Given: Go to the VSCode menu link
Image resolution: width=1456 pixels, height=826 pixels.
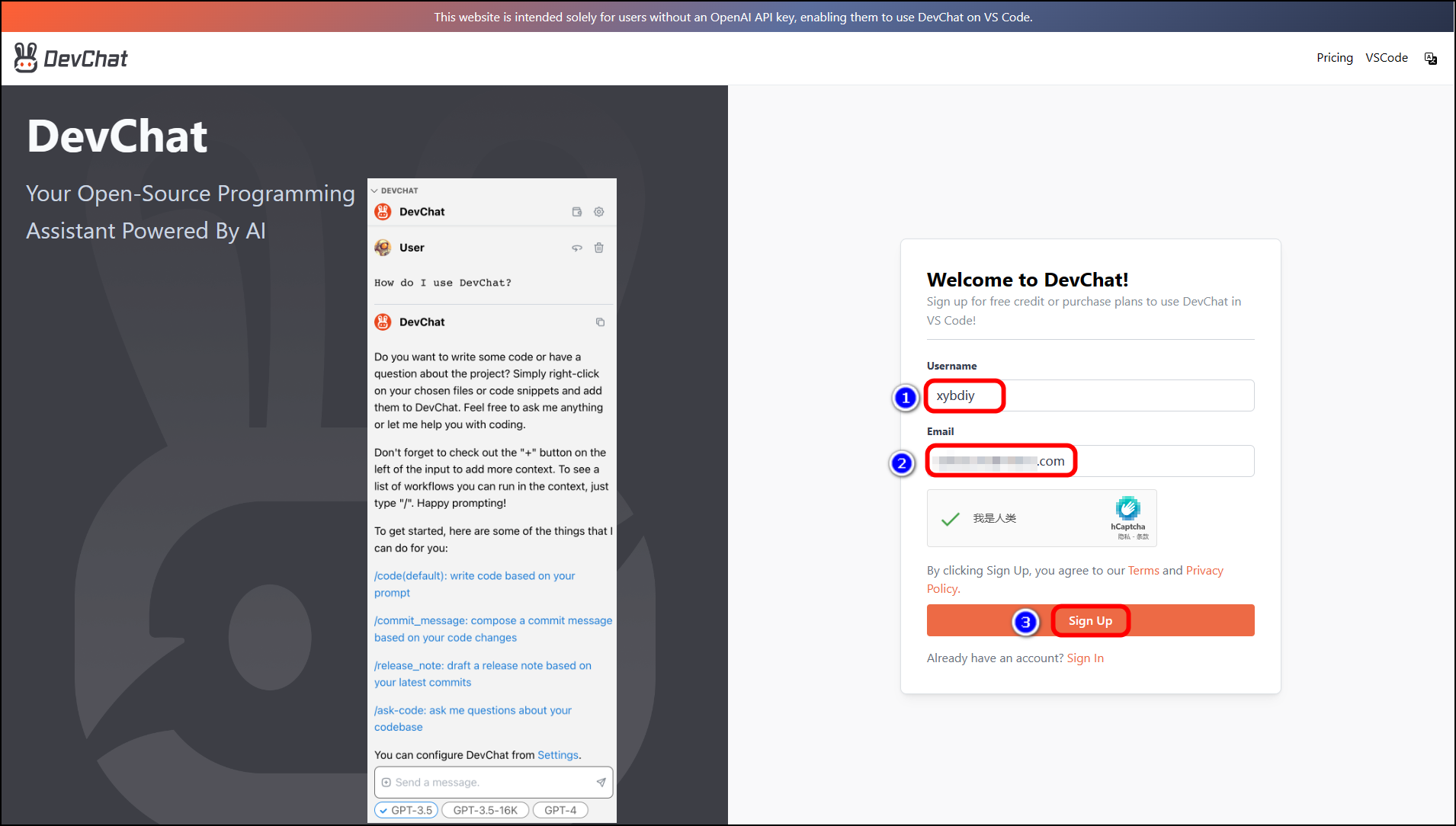Looking at the screenshot, I should click(x=1386, y=58).
